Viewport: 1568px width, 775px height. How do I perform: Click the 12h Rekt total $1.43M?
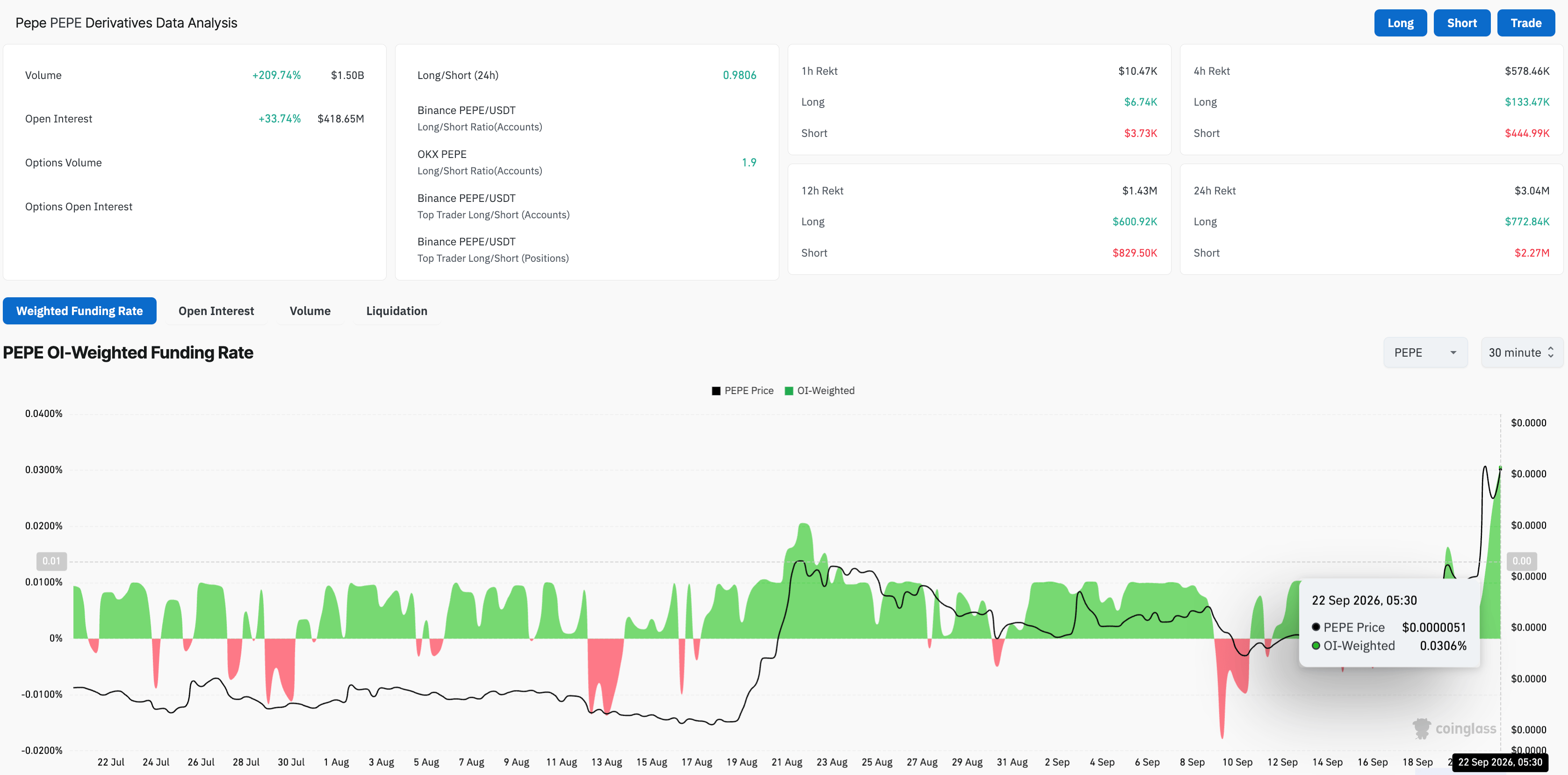pyautogui.click(x=1139, y=191)
